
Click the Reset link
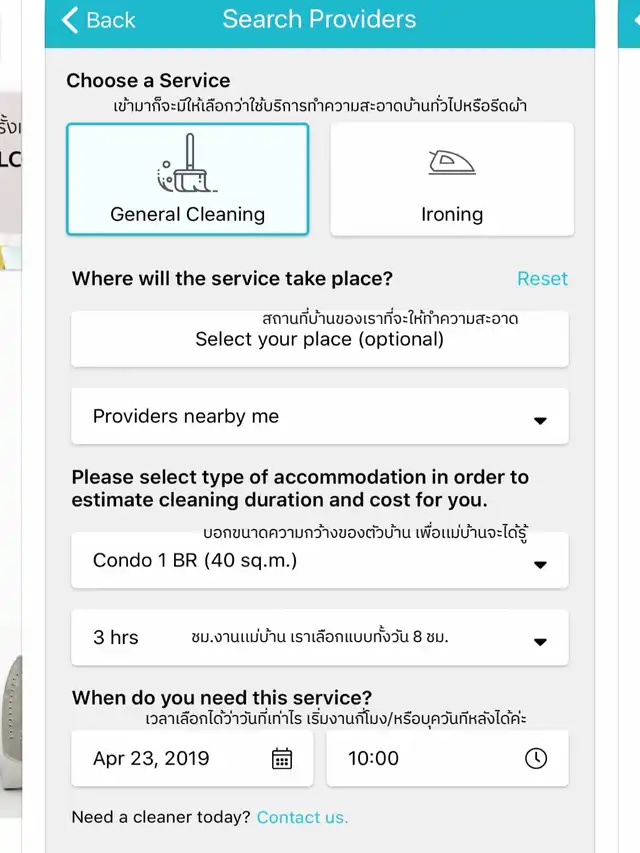542,279
